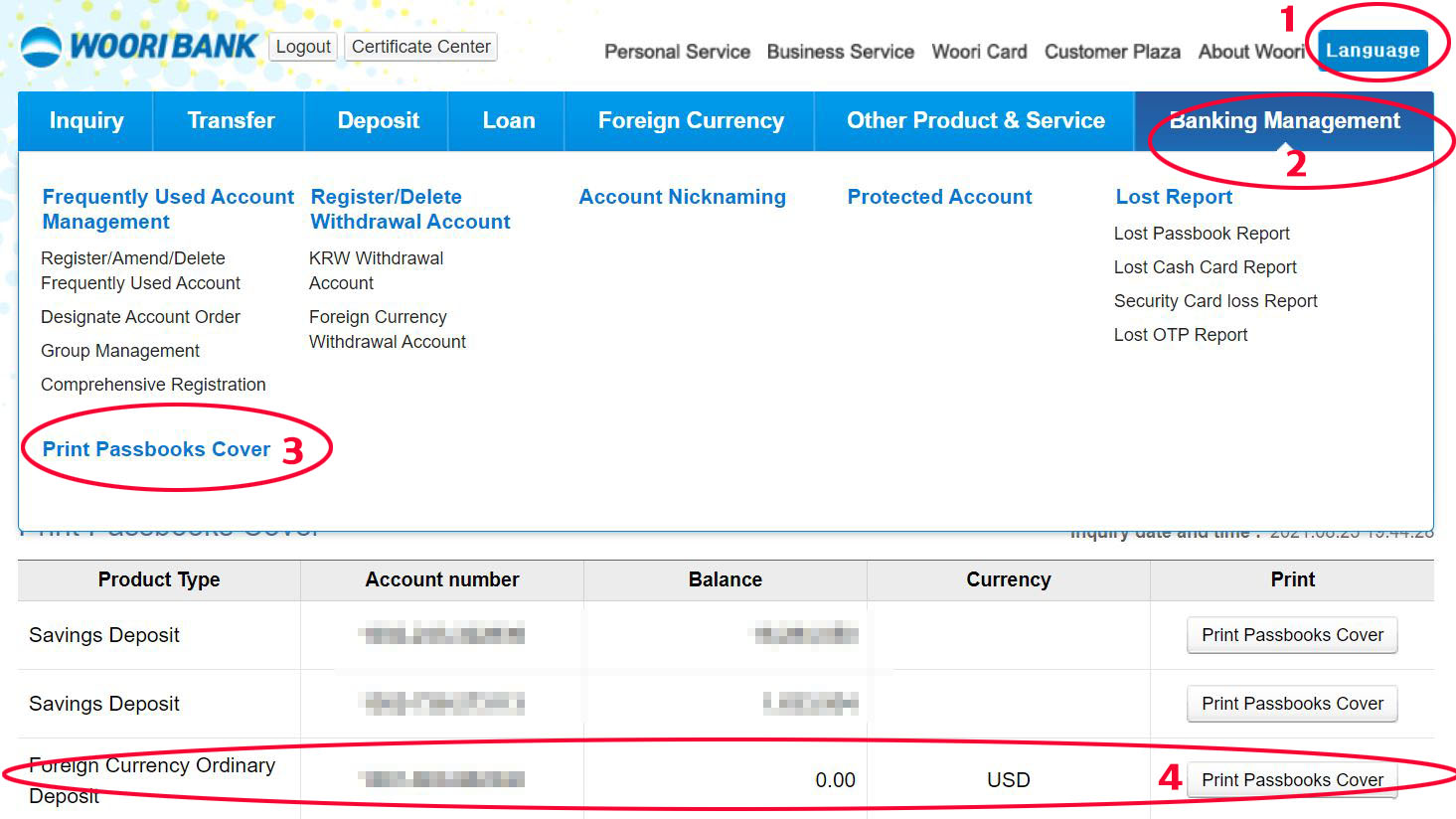Image resolution: width=1456 pixels, height=819 pixels.
Task: Open the Deposit menu tab
Action: 378,121
